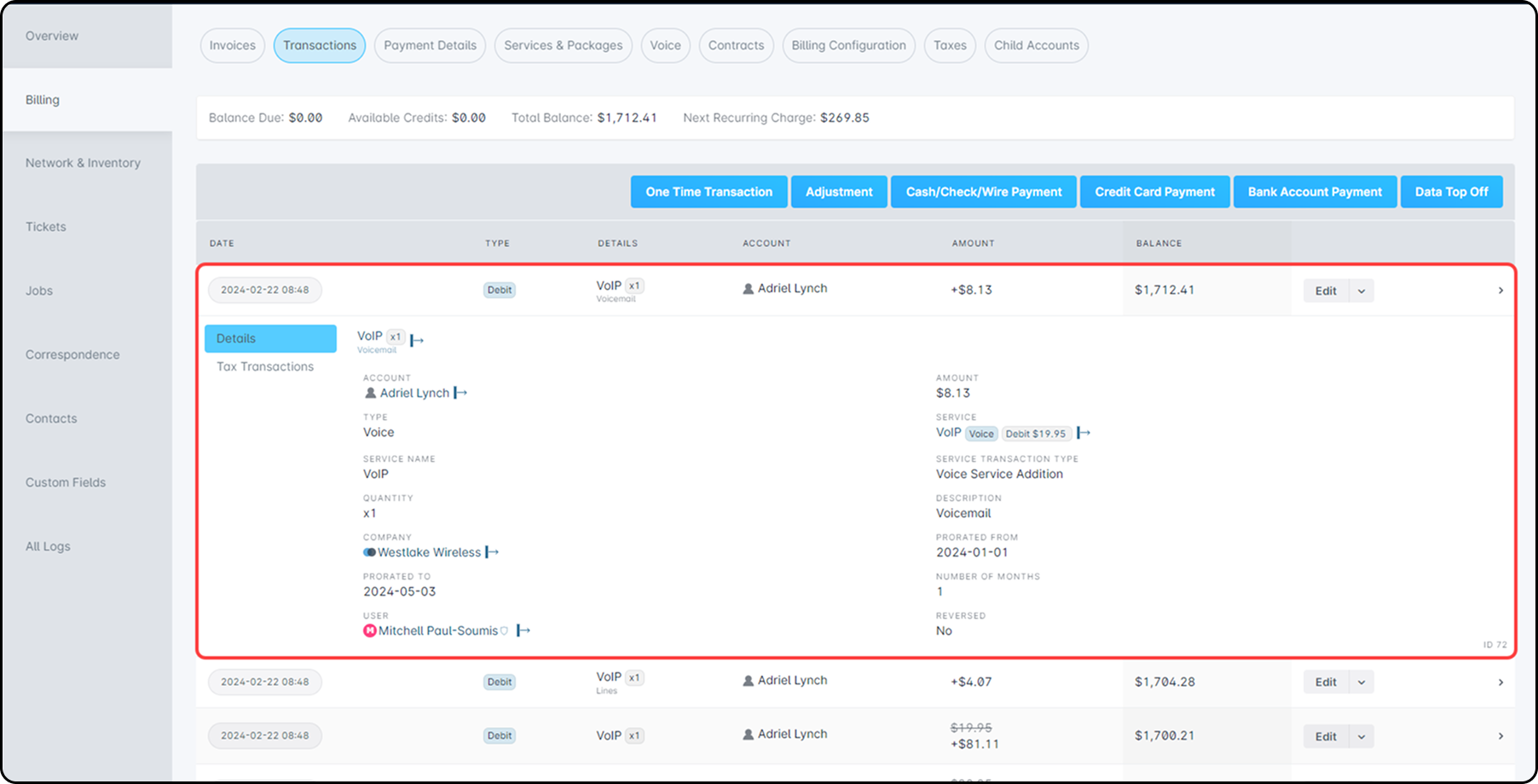Expand the $1,704.28 transaction row chevron
1538x784 pixels.
tap(1500, 682)
